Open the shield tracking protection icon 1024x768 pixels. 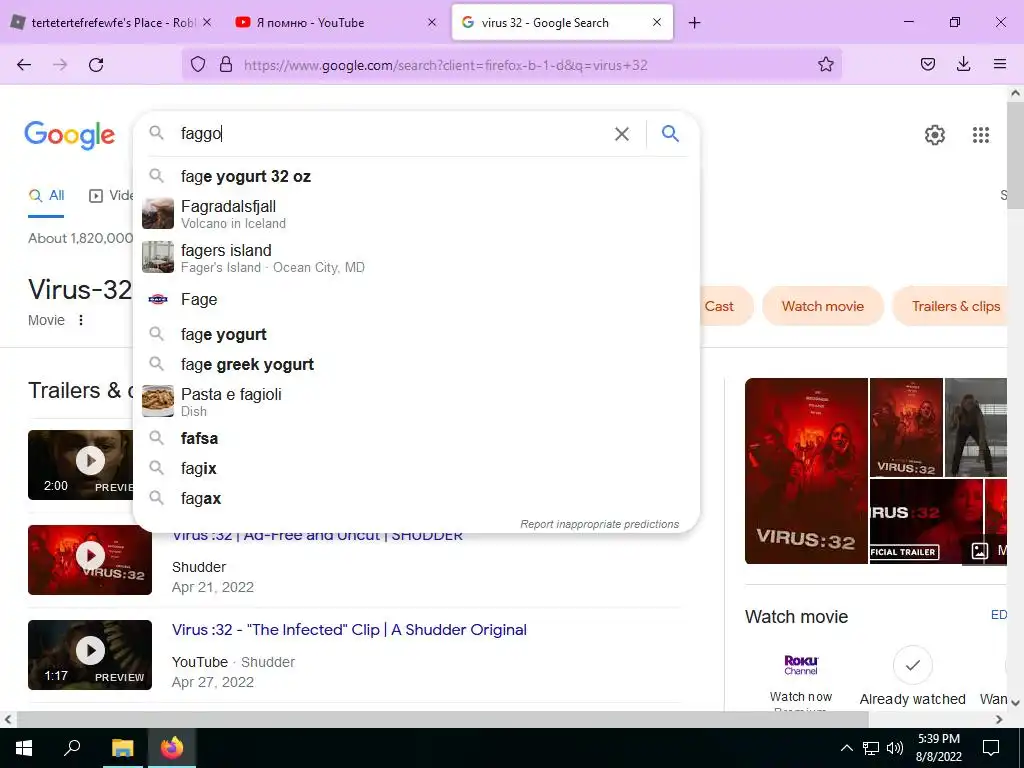pos(198,64)
